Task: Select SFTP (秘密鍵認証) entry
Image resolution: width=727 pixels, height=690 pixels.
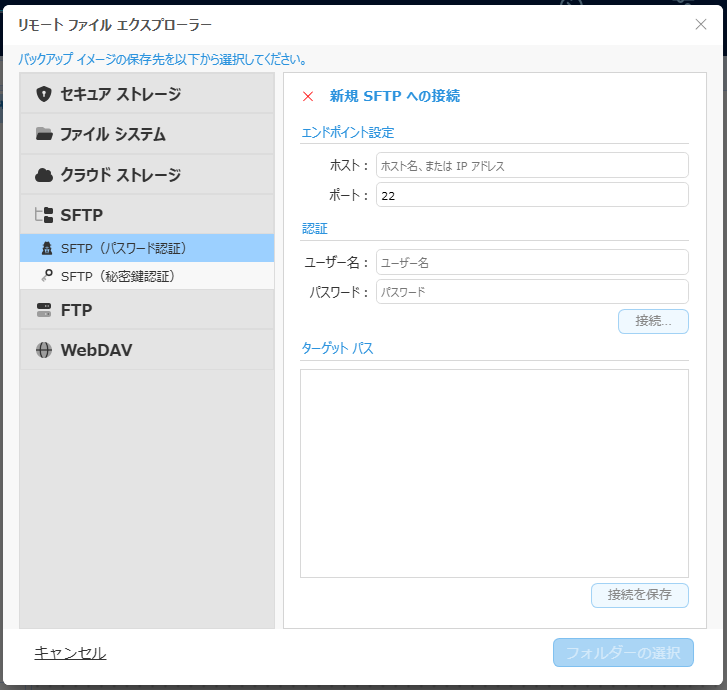Action: (147, 276)
